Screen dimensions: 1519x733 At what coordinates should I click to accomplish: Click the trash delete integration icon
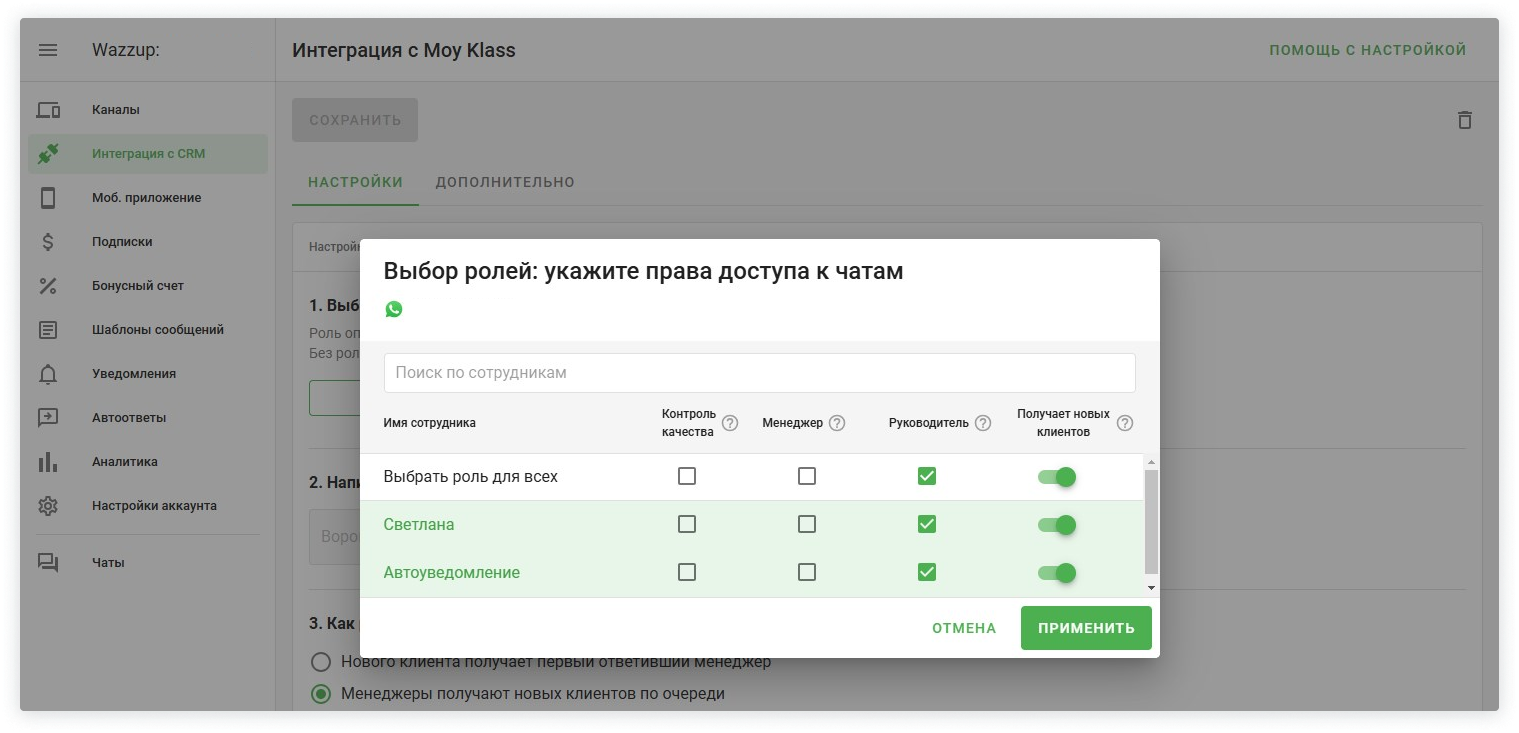click(1464, 120)
